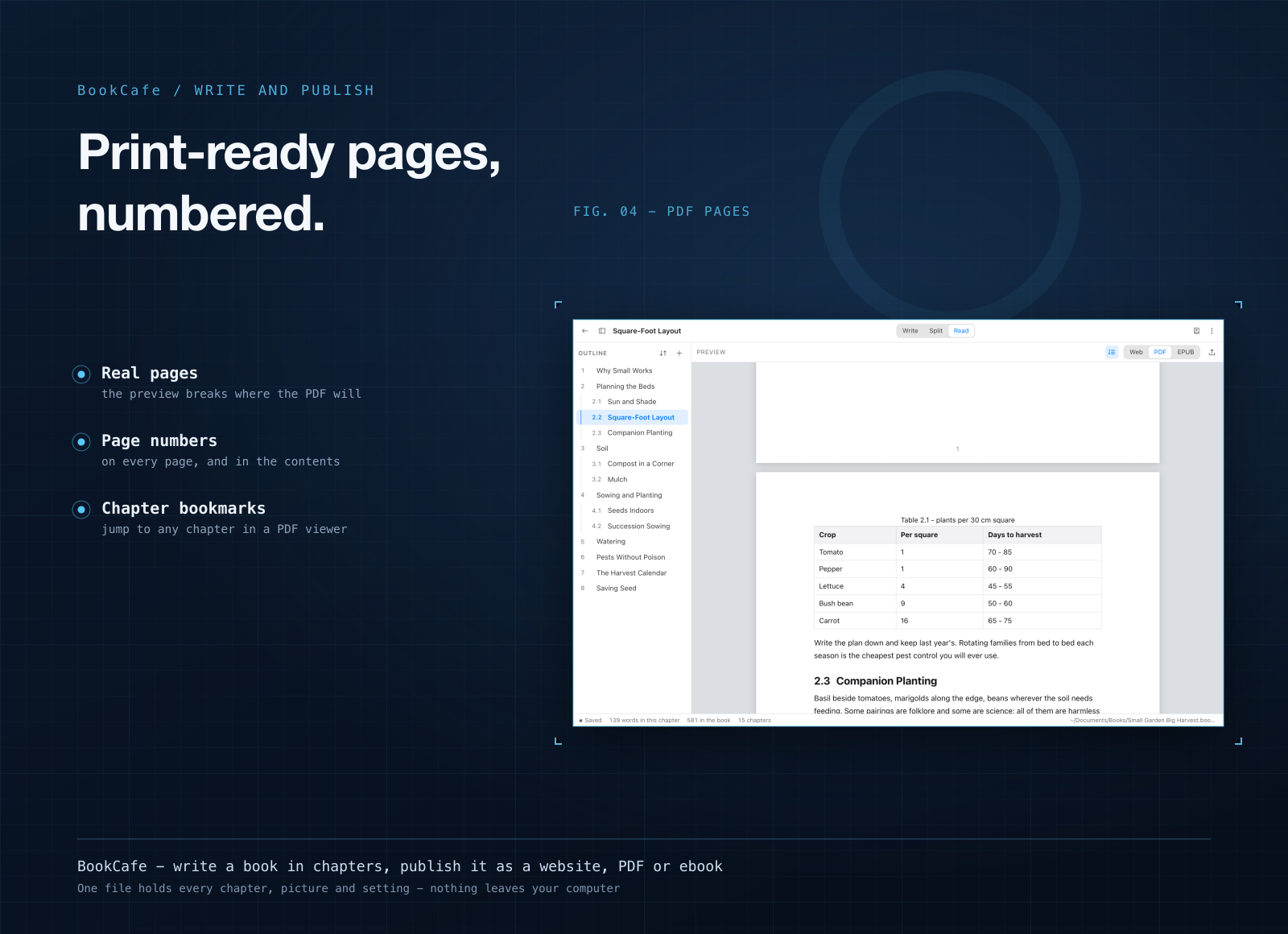Click the Bush bean table row
The image size is (1288, 934).
958,604
